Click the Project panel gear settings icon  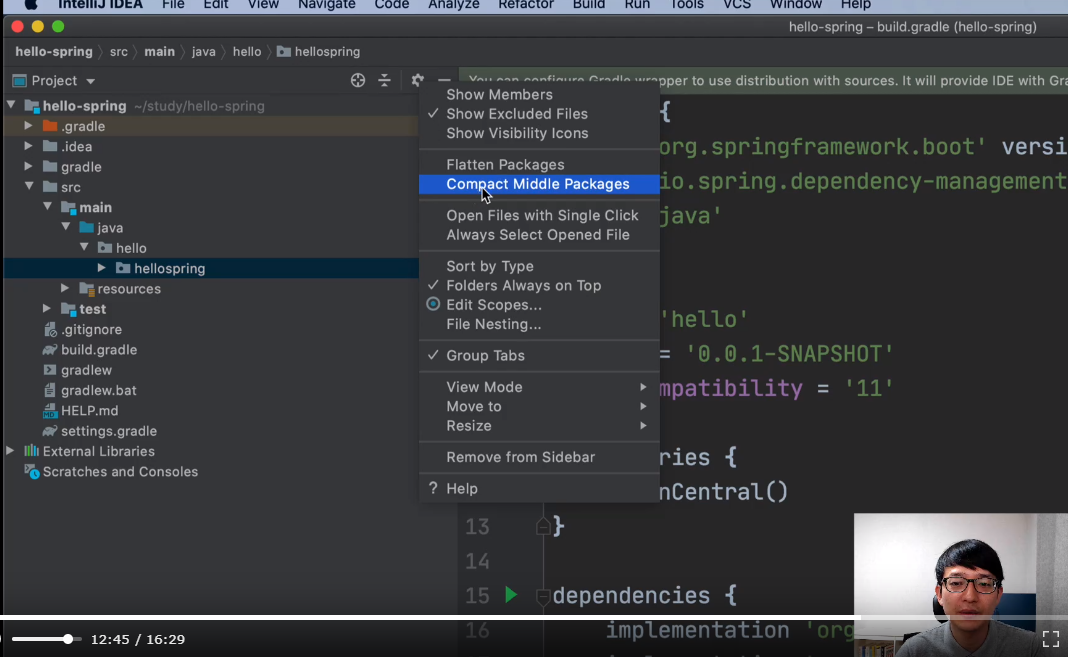click(418, 80)
